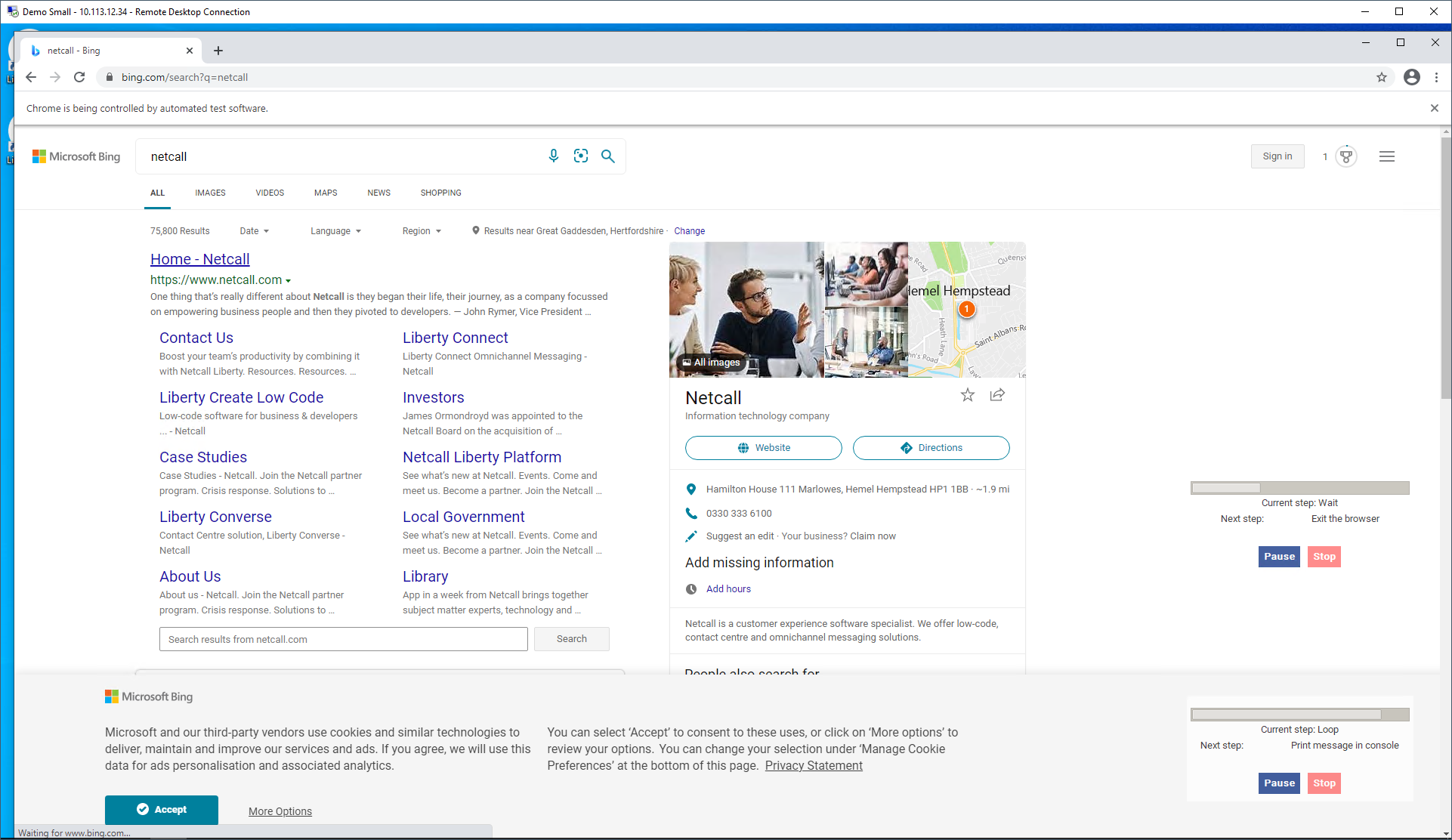Click the Netcall share arrow icon
The image size is (1452, 840).
point(997,395)
